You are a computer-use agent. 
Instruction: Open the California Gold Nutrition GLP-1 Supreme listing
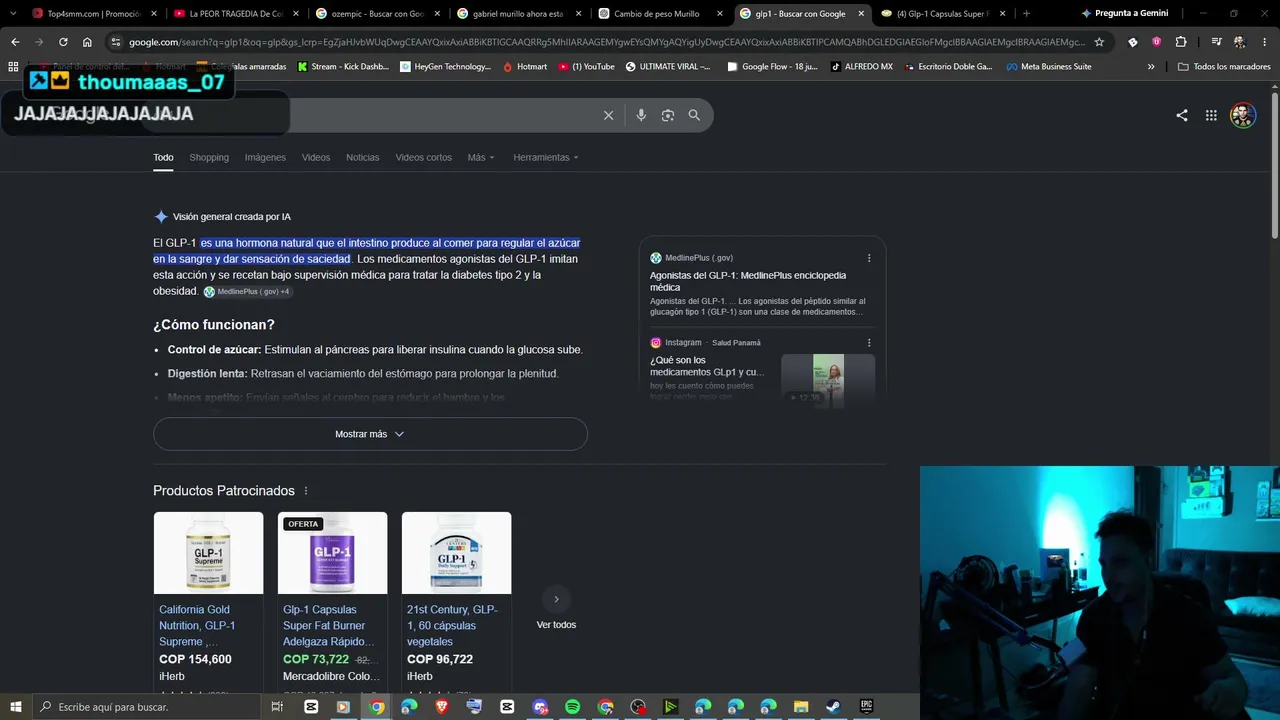point(197,626)
